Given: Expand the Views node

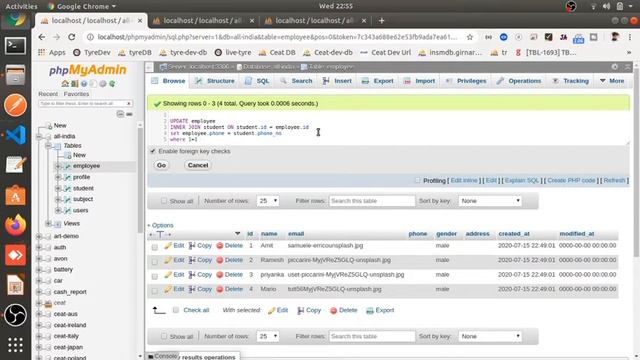Looking at the screenshot, I should click(x=49, y=224).
